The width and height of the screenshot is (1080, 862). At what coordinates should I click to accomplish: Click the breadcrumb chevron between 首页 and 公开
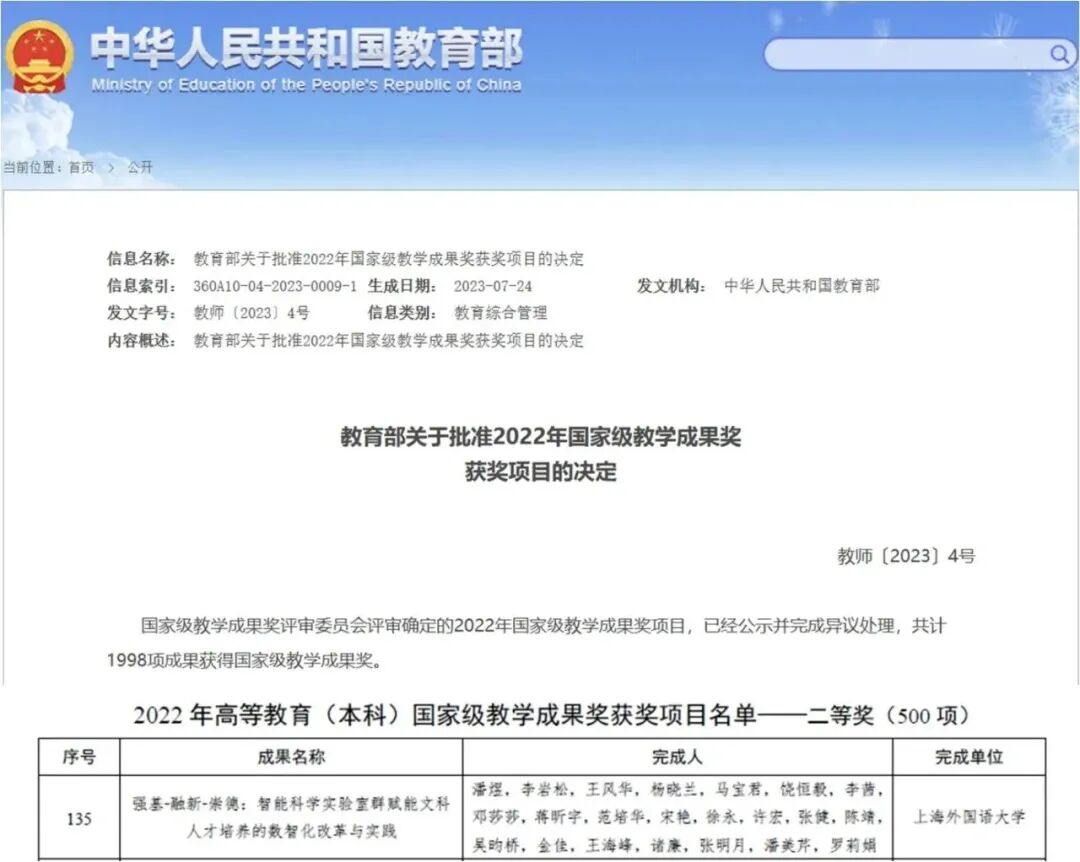click(111, 167)
